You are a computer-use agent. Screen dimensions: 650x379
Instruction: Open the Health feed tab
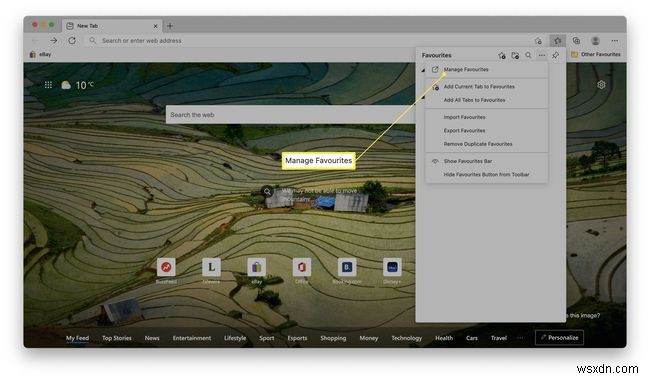[444, 338]
